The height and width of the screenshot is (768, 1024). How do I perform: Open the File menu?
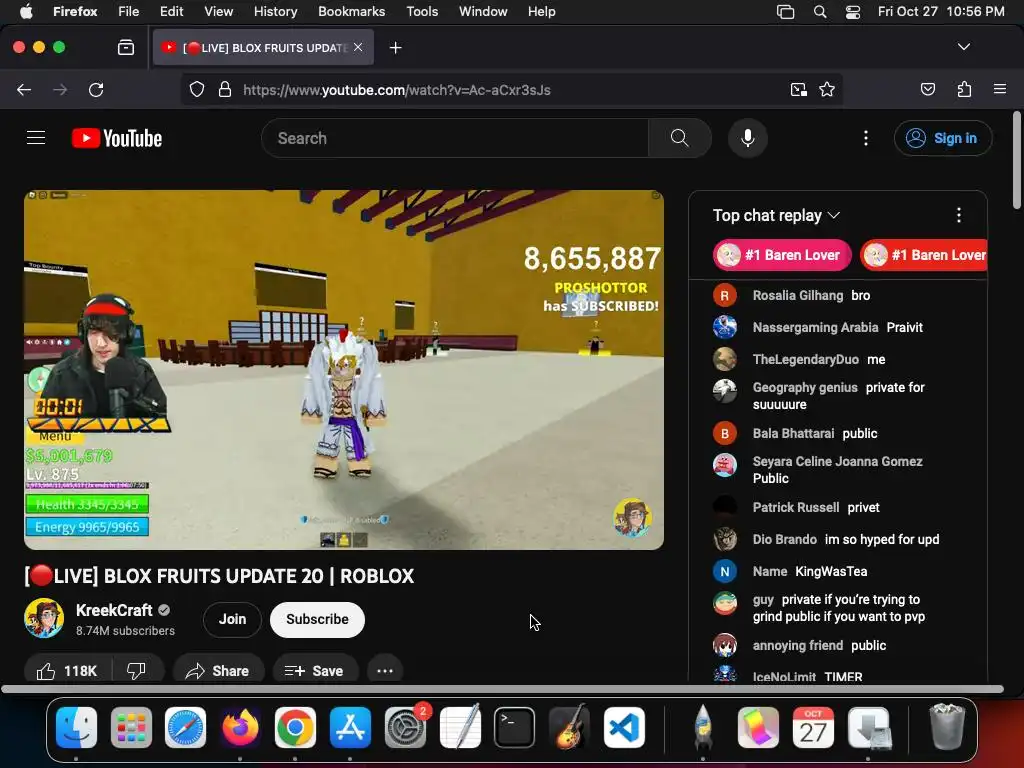[x=129, y=12]
